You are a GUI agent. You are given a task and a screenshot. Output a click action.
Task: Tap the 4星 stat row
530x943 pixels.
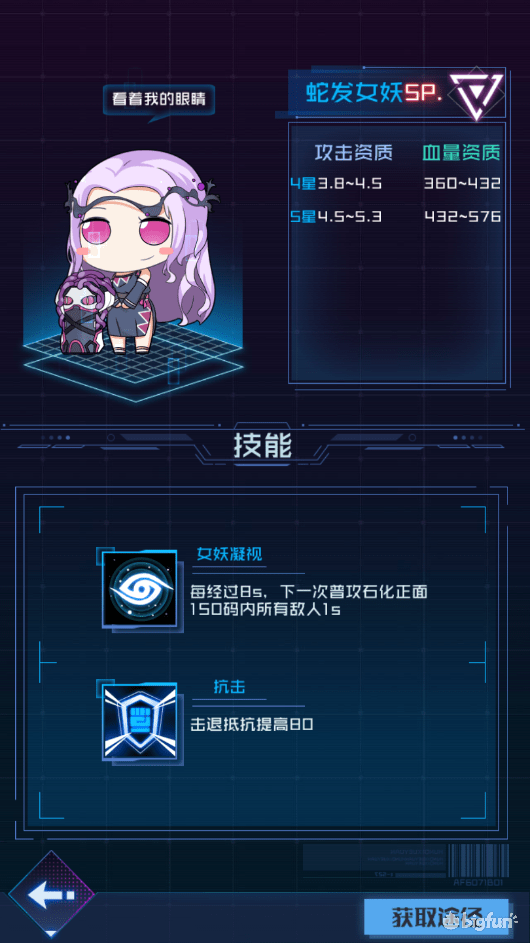(395, 183)
